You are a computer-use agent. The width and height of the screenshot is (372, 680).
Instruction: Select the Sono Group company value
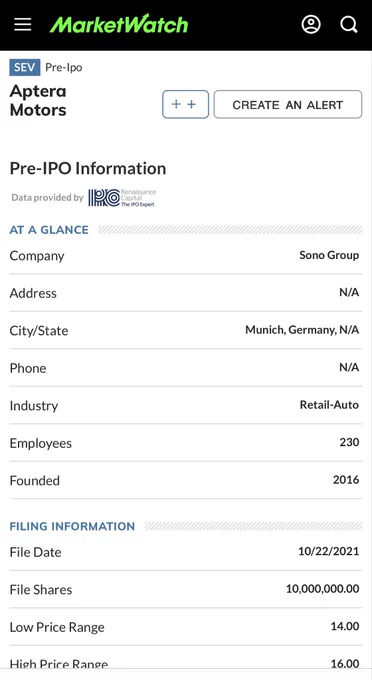tap(329, 255)
